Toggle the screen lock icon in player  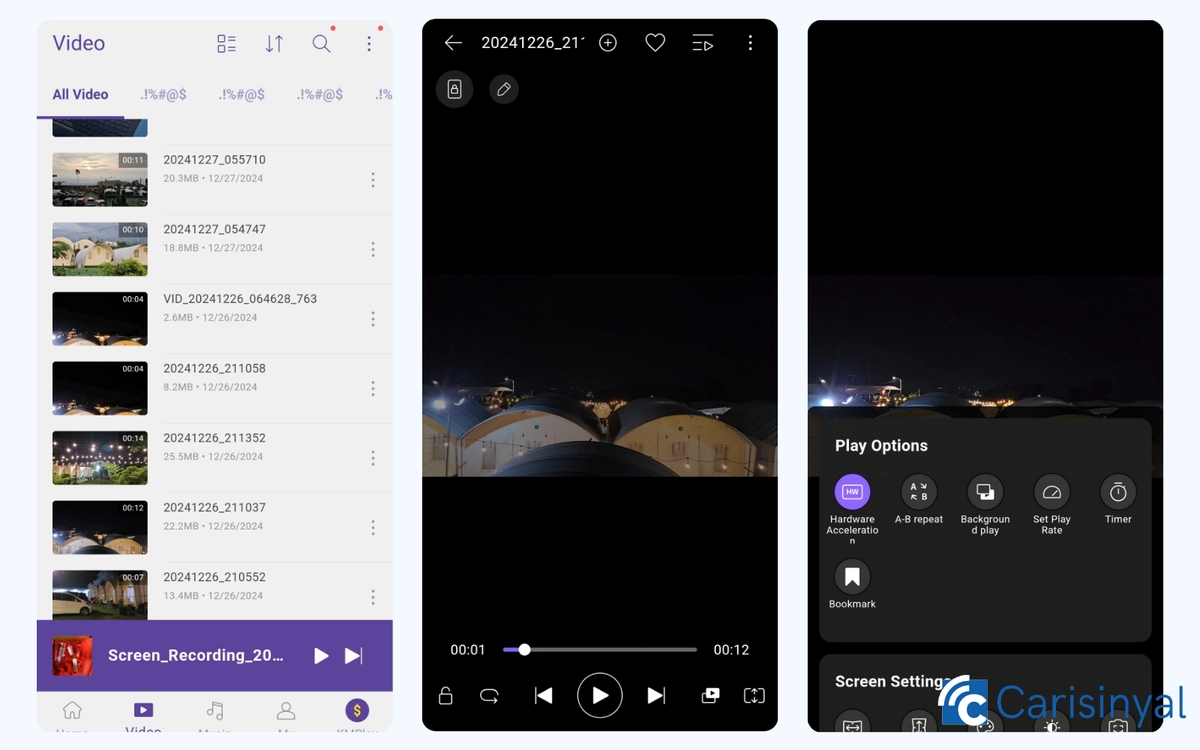(x=454, y=89)
